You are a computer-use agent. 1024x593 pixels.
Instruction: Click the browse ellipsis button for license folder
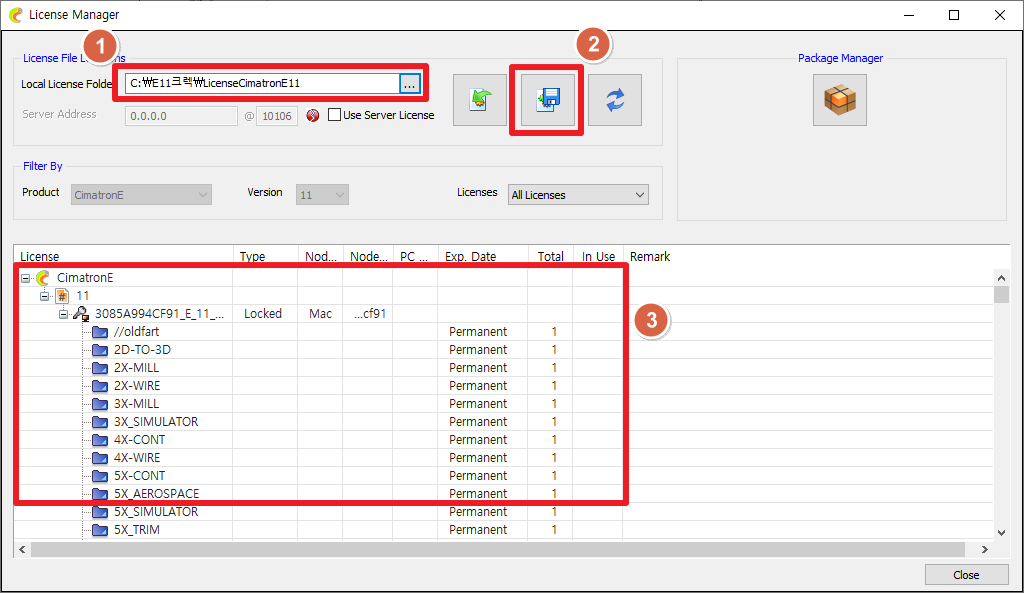click(409, 84)
